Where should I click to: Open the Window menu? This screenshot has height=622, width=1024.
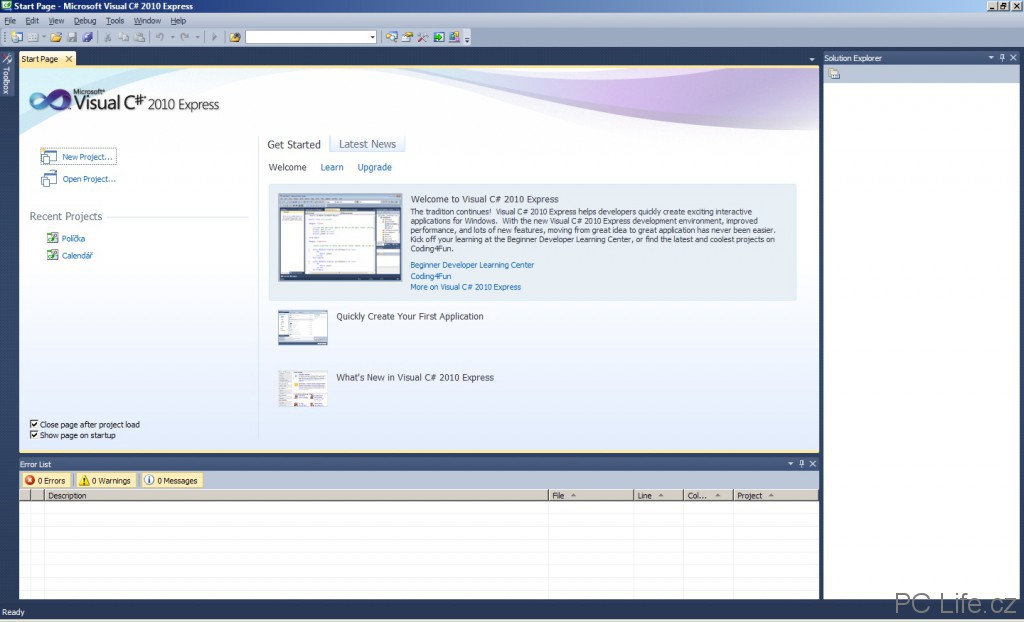[147, 21]
